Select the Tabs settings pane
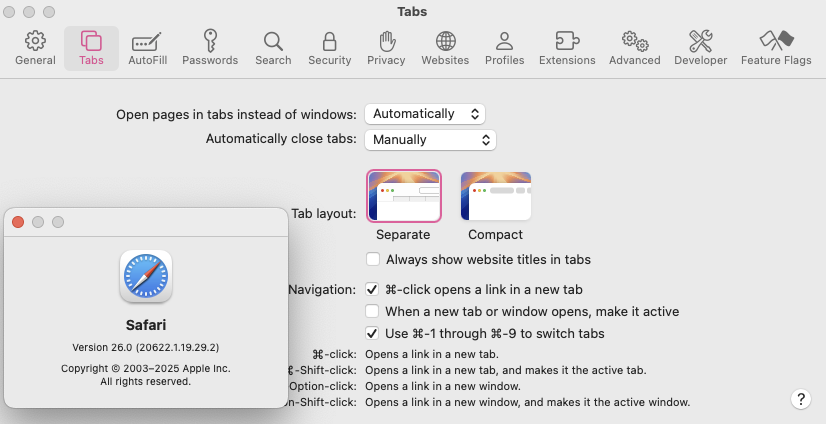Viewport: 826px width, 424px height. (x=91, y=48)
